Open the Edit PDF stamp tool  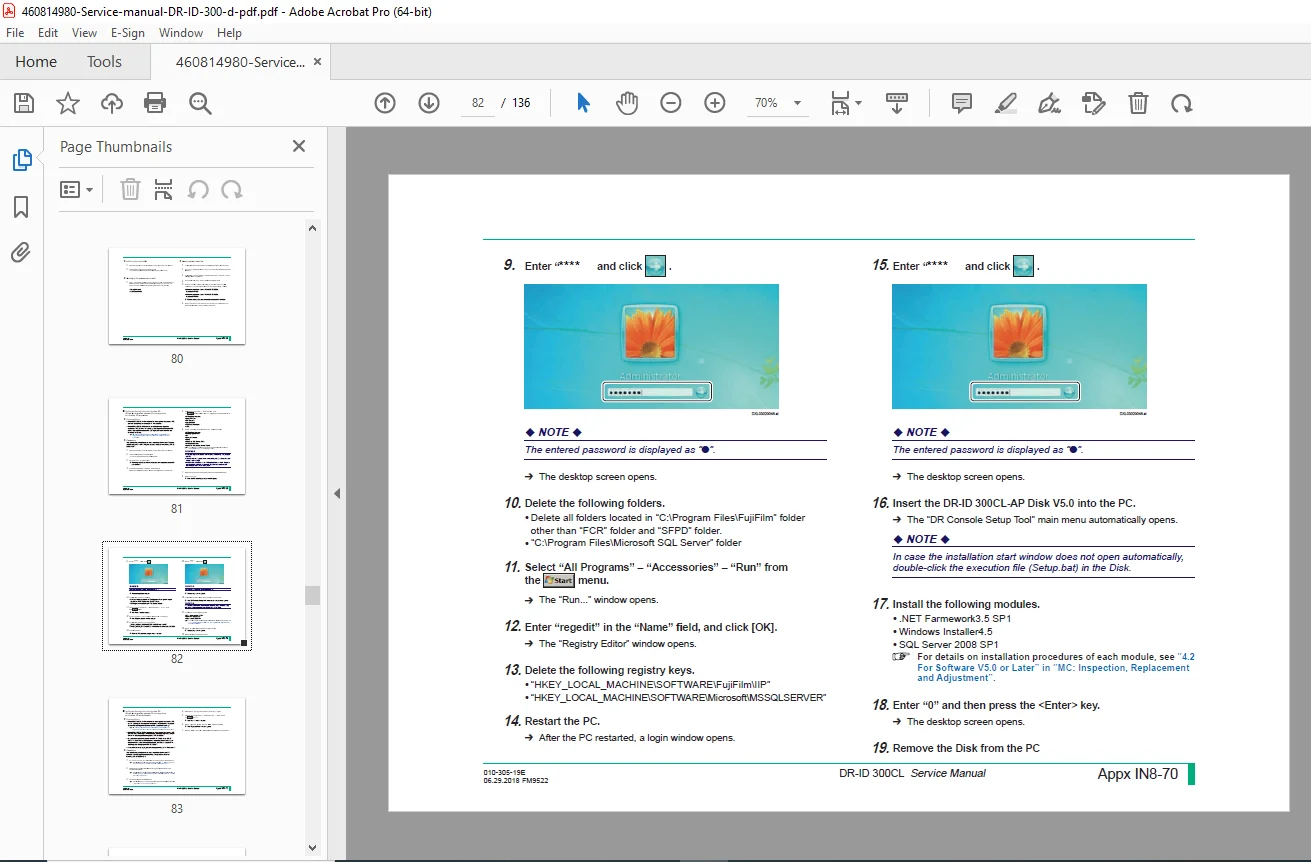pyautogui.click(x=1094, y=103)
